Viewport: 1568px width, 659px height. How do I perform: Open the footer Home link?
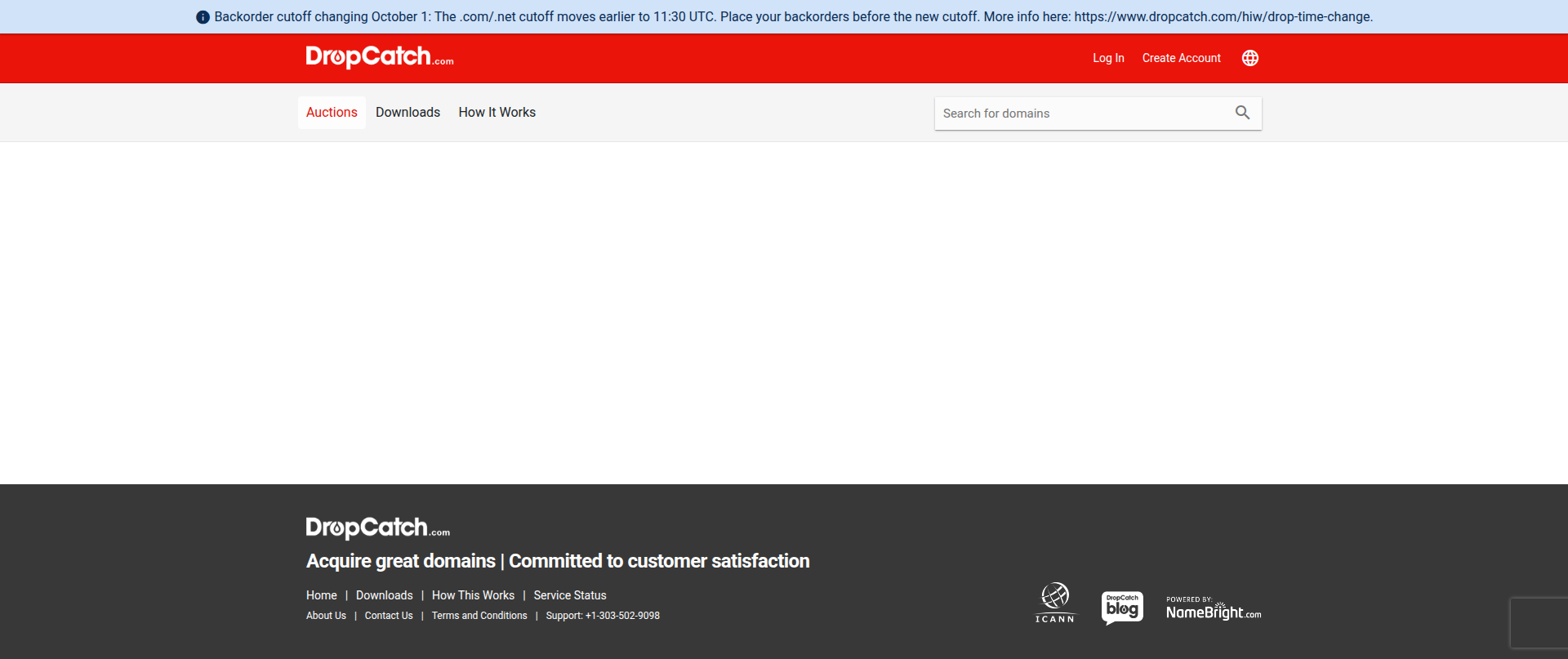(322, 595)
